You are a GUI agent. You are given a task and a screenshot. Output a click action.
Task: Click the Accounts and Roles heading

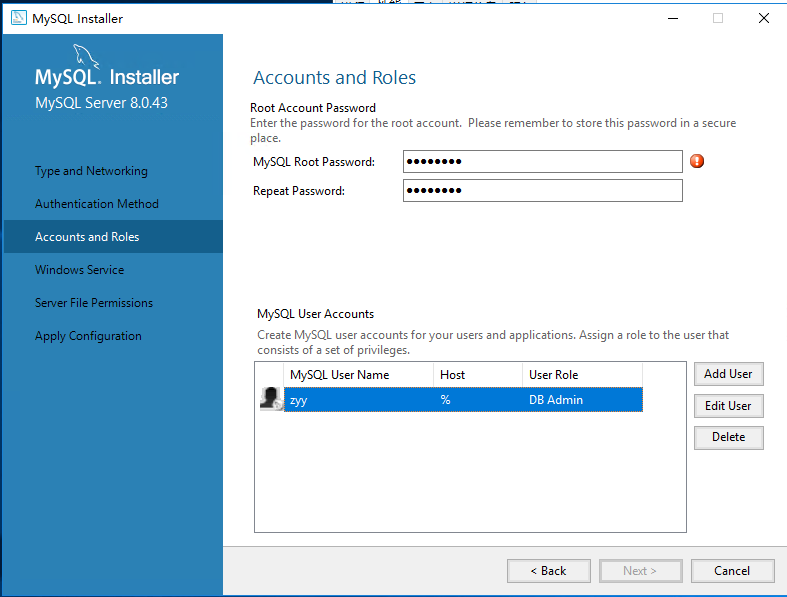click(334, 77)
